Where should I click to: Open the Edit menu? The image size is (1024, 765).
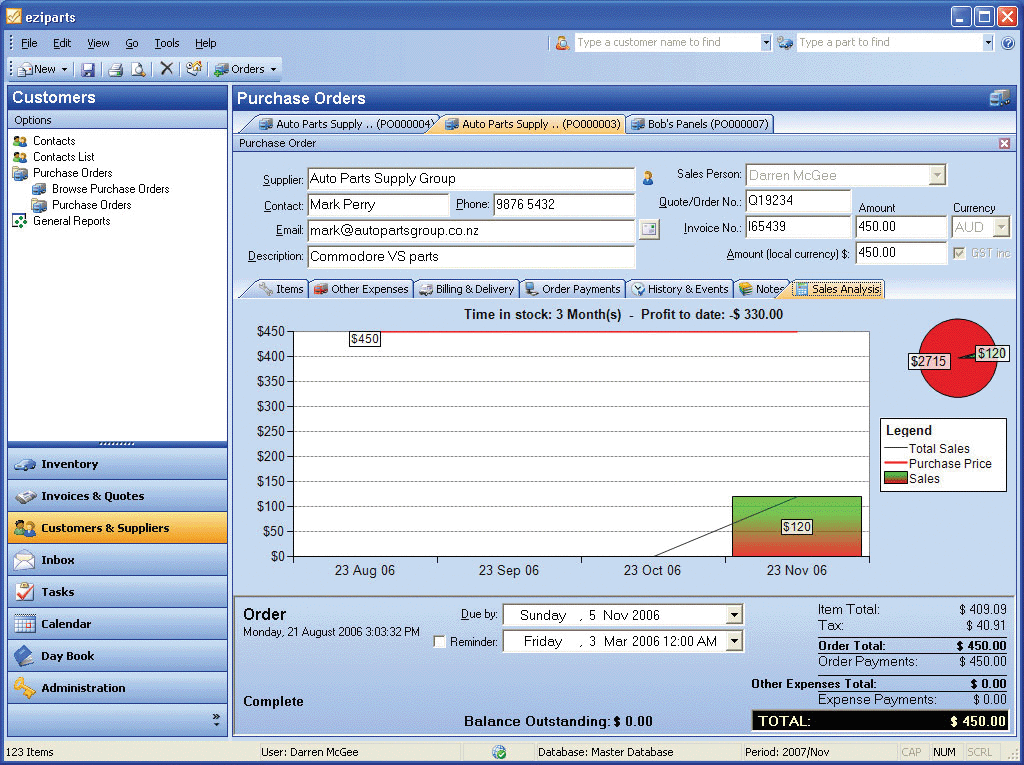[62, 43]
